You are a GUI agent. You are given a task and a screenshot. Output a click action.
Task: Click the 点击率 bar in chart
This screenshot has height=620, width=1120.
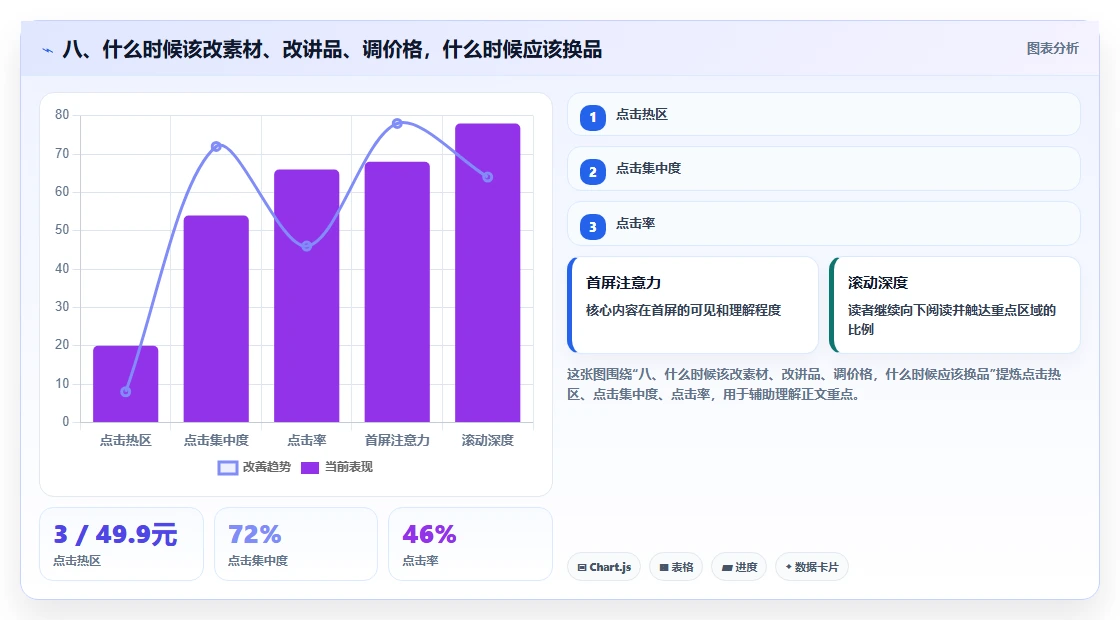pos(306,296)
